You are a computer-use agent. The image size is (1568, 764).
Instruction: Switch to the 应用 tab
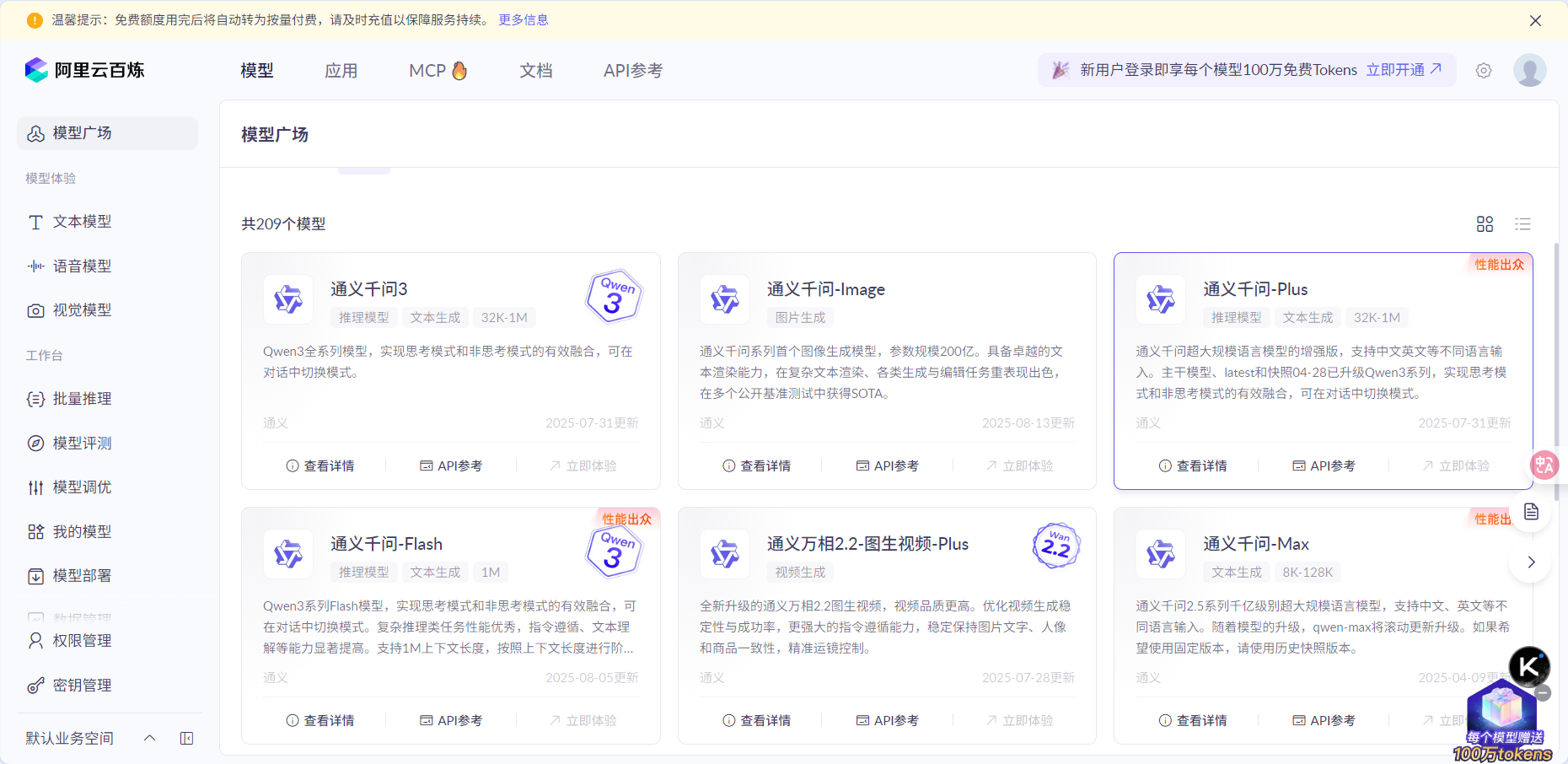point(341,70)
